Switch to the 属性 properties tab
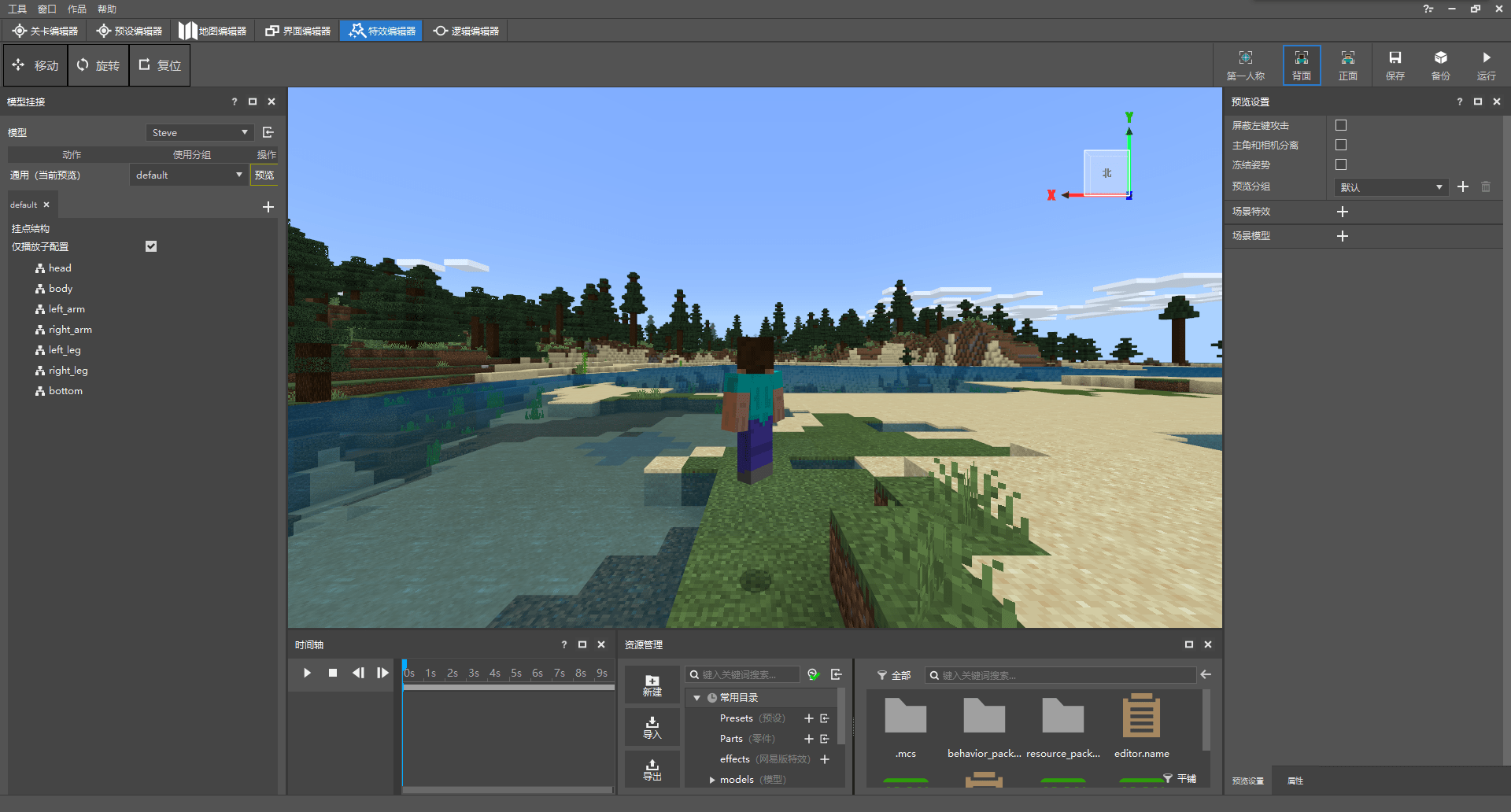The width and height of the screenshot is (1511, 812). (1295, 781)
